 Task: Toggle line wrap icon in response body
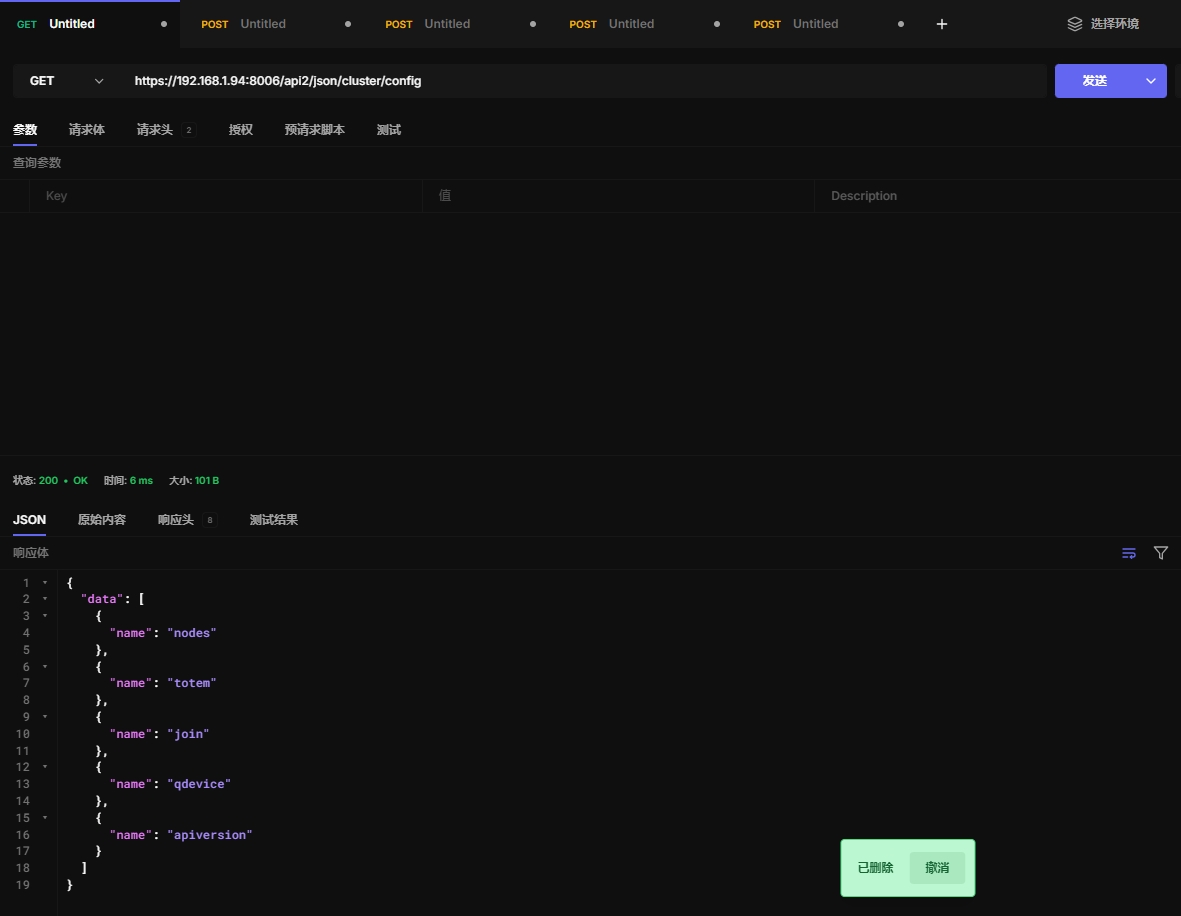(x=1129, y=553)
